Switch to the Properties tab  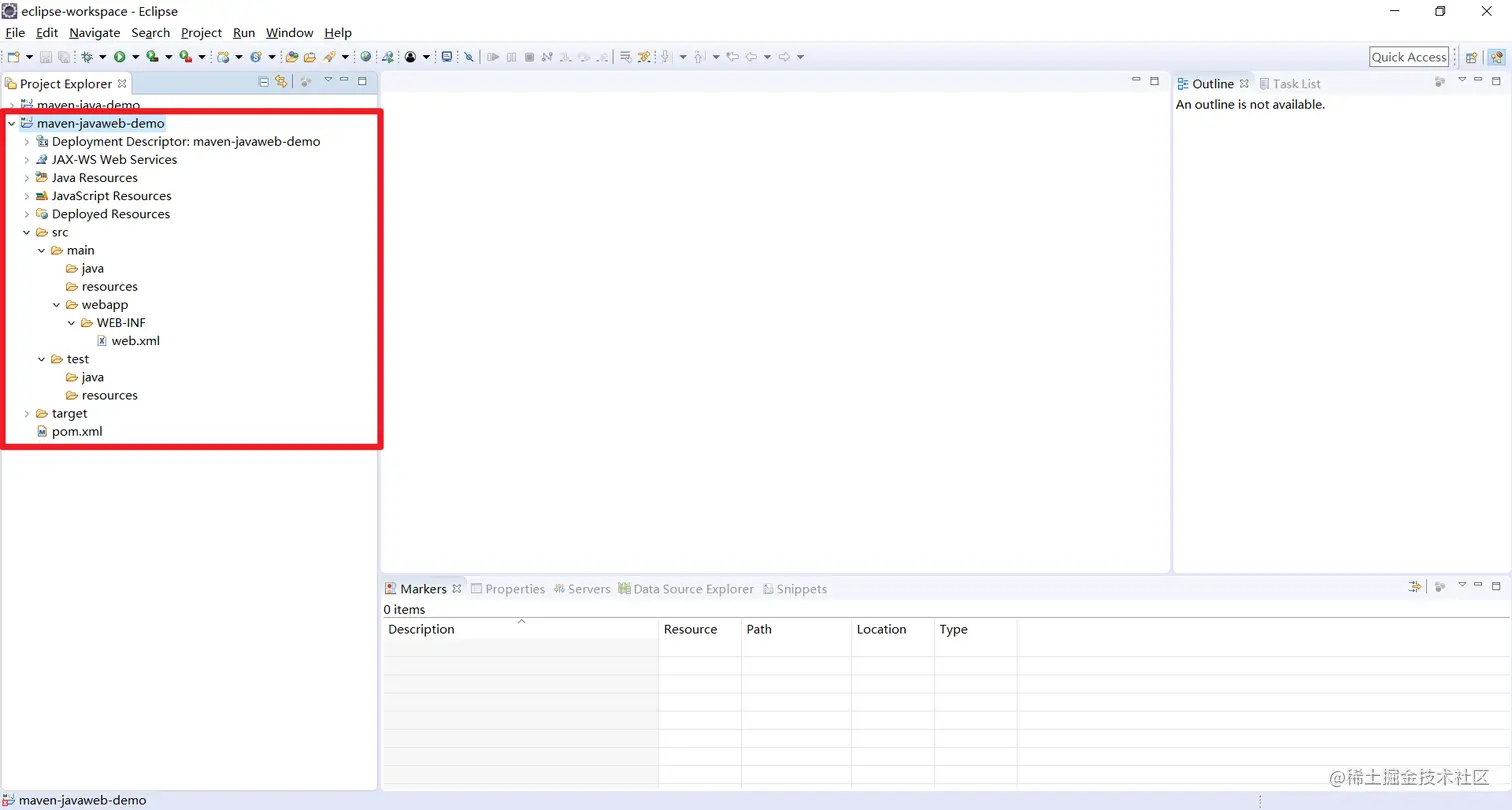(508, 589)
